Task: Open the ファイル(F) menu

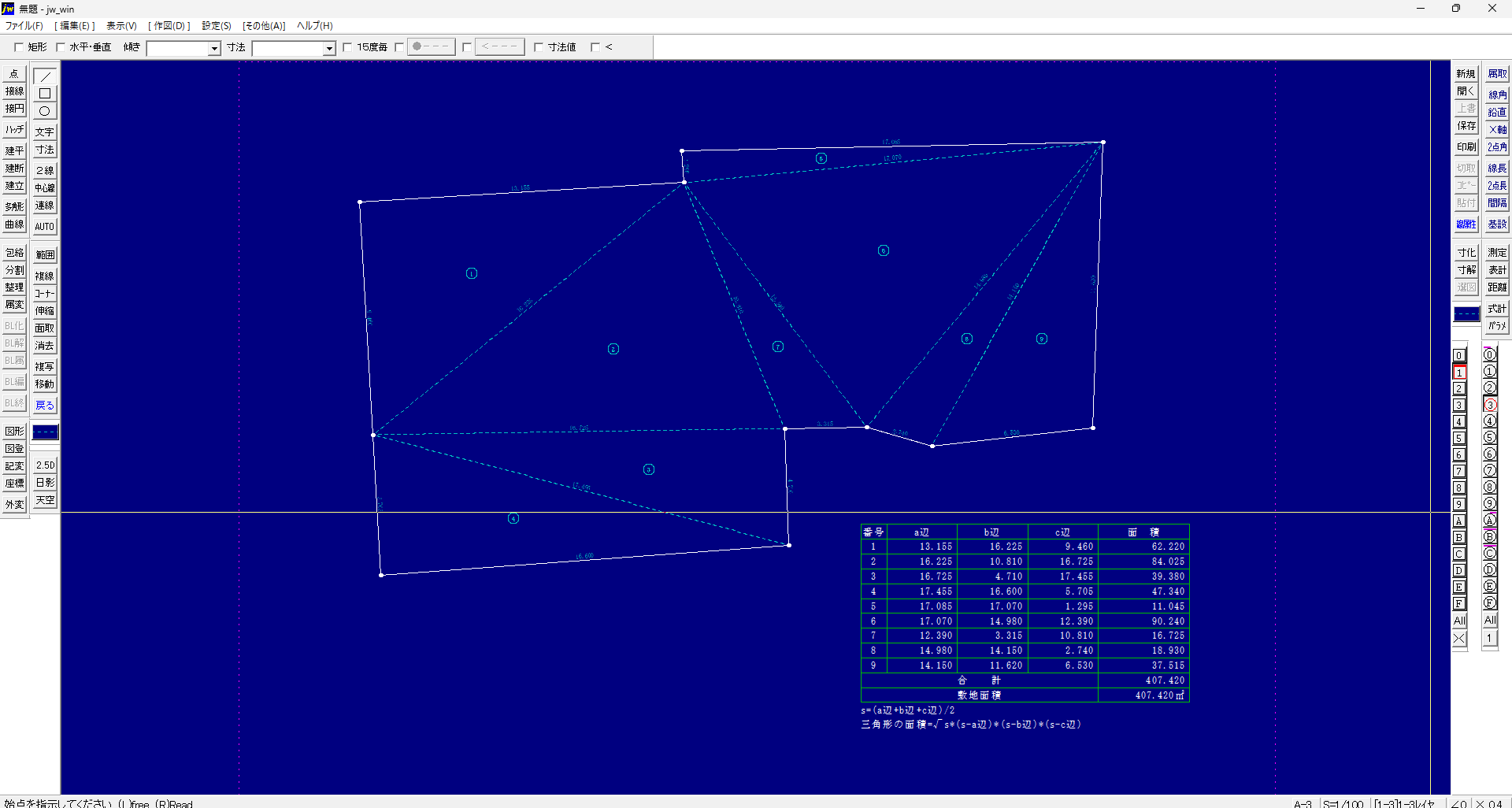Action: coord(24,26)
